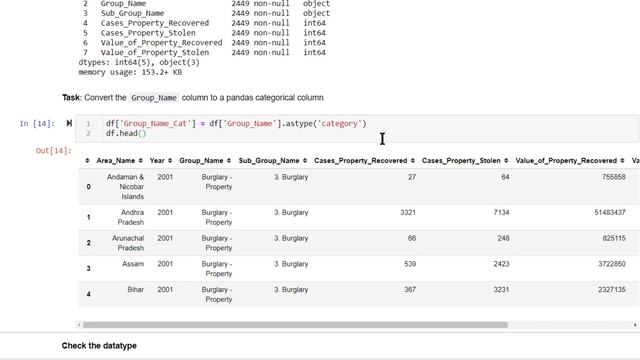The image size is (640, 360).
Task: Place cursor on the df.head() code line
Action: pyautogui.click(x=126, y=133)
